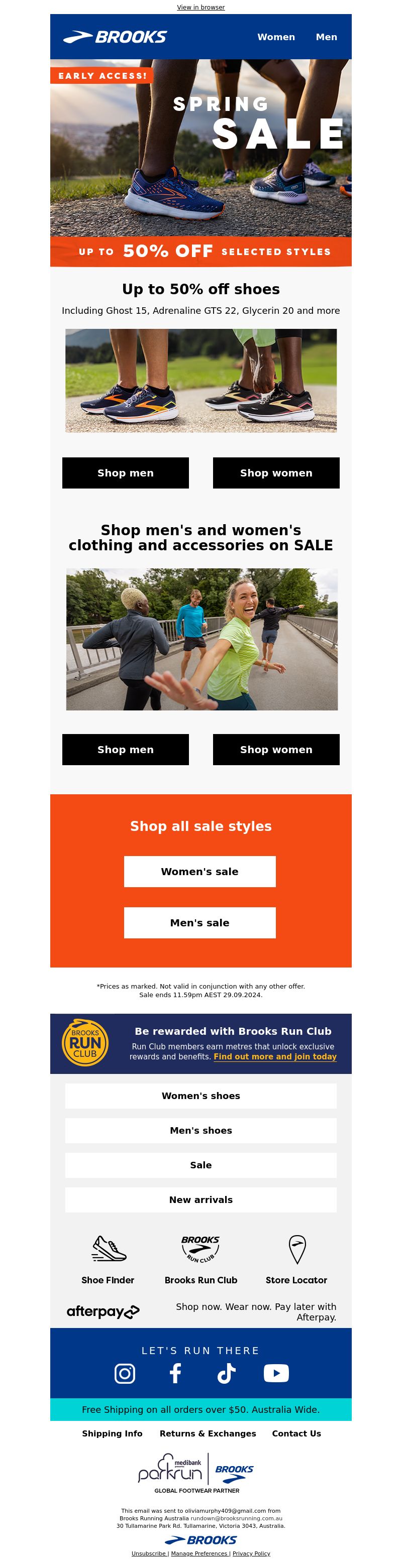The height and width of the screenshot is (1568, 402).
Task: Open the TikTok icon in footer
Action: [226, 1373]
